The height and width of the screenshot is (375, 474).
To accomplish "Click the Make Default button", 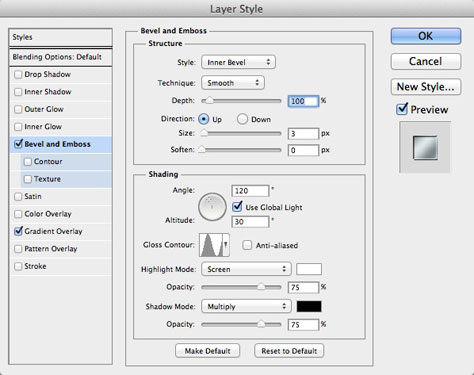I will pos(207,351).
